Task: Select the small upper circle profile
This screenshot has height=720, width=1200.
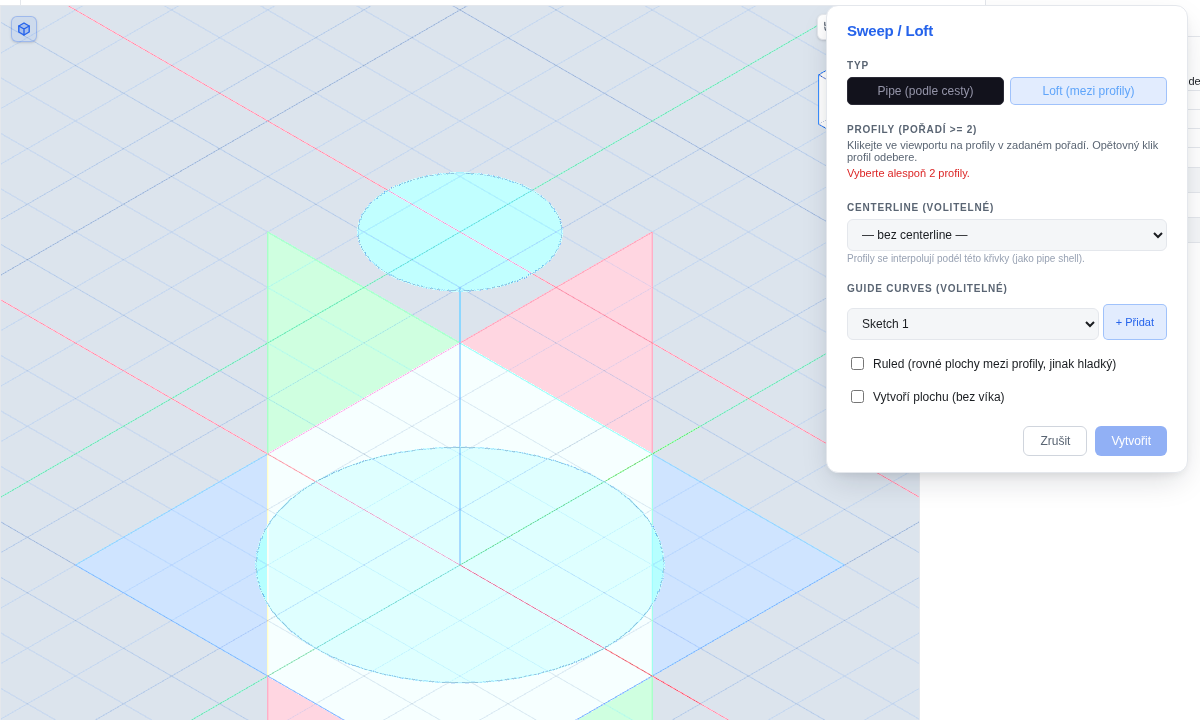Action: [460, 232]
